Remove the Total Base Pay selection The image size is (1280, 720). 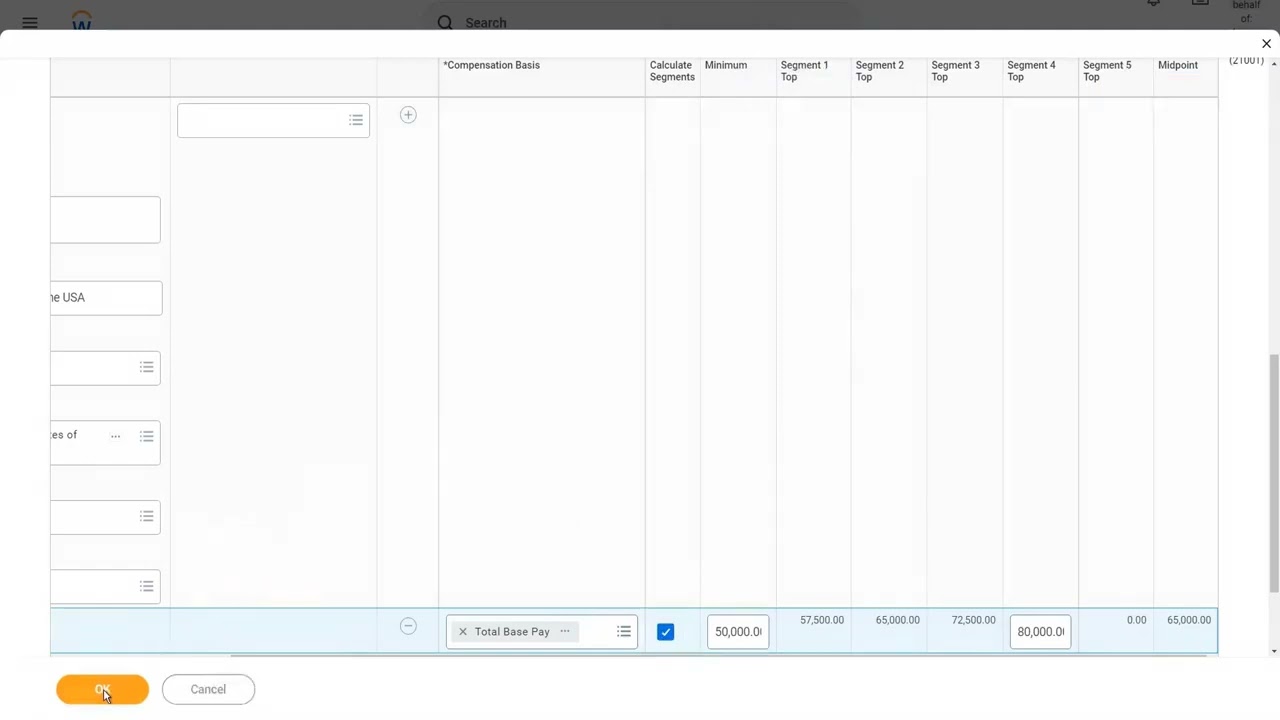pos(463,632)
